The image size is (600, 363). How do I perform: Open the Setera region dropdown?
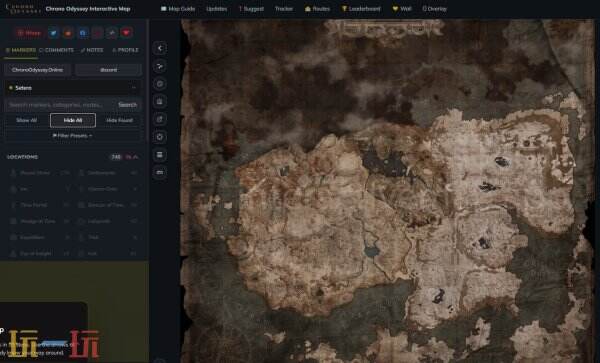pos(73,88)
